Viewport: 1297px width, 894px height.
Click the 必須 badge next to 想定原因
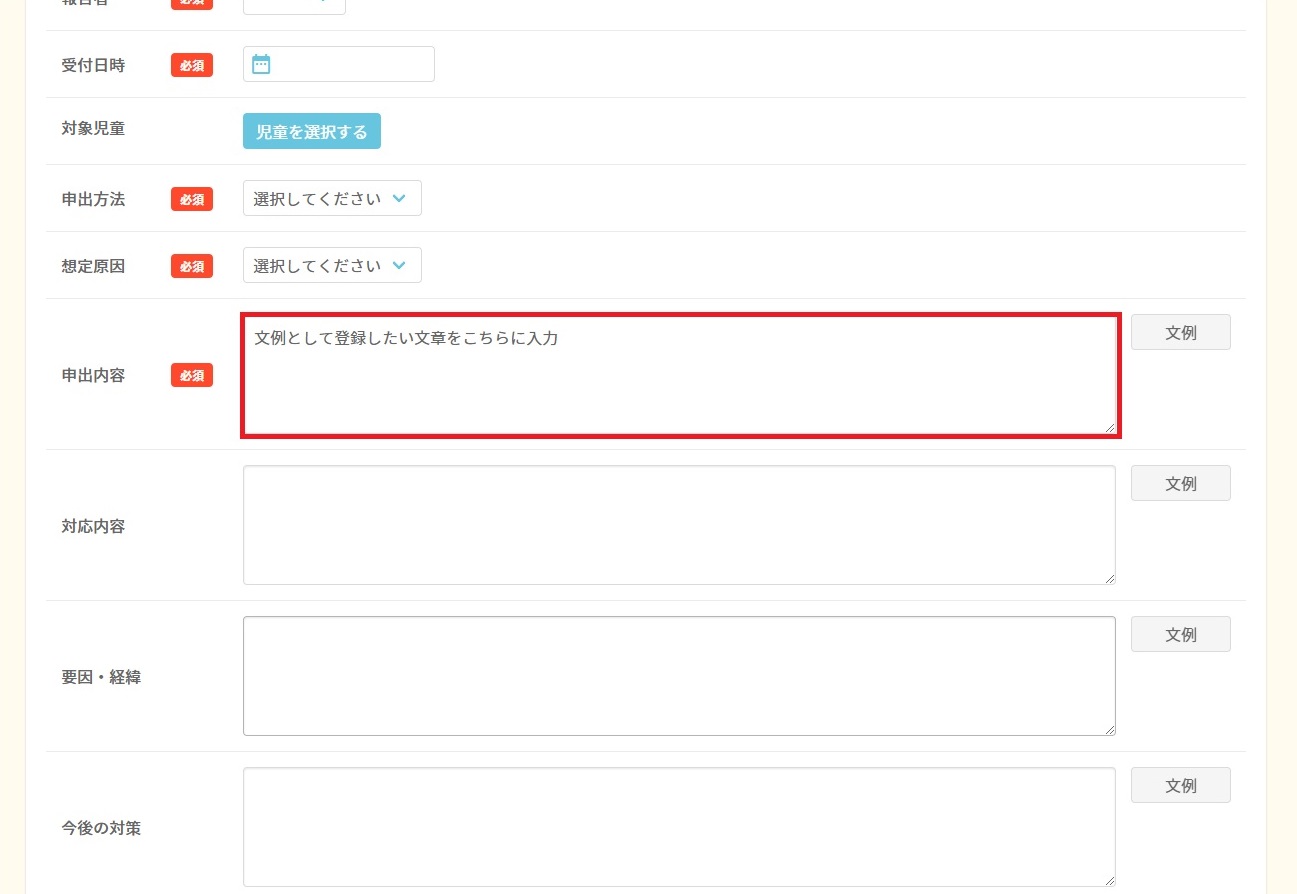[x=192, y=266]
